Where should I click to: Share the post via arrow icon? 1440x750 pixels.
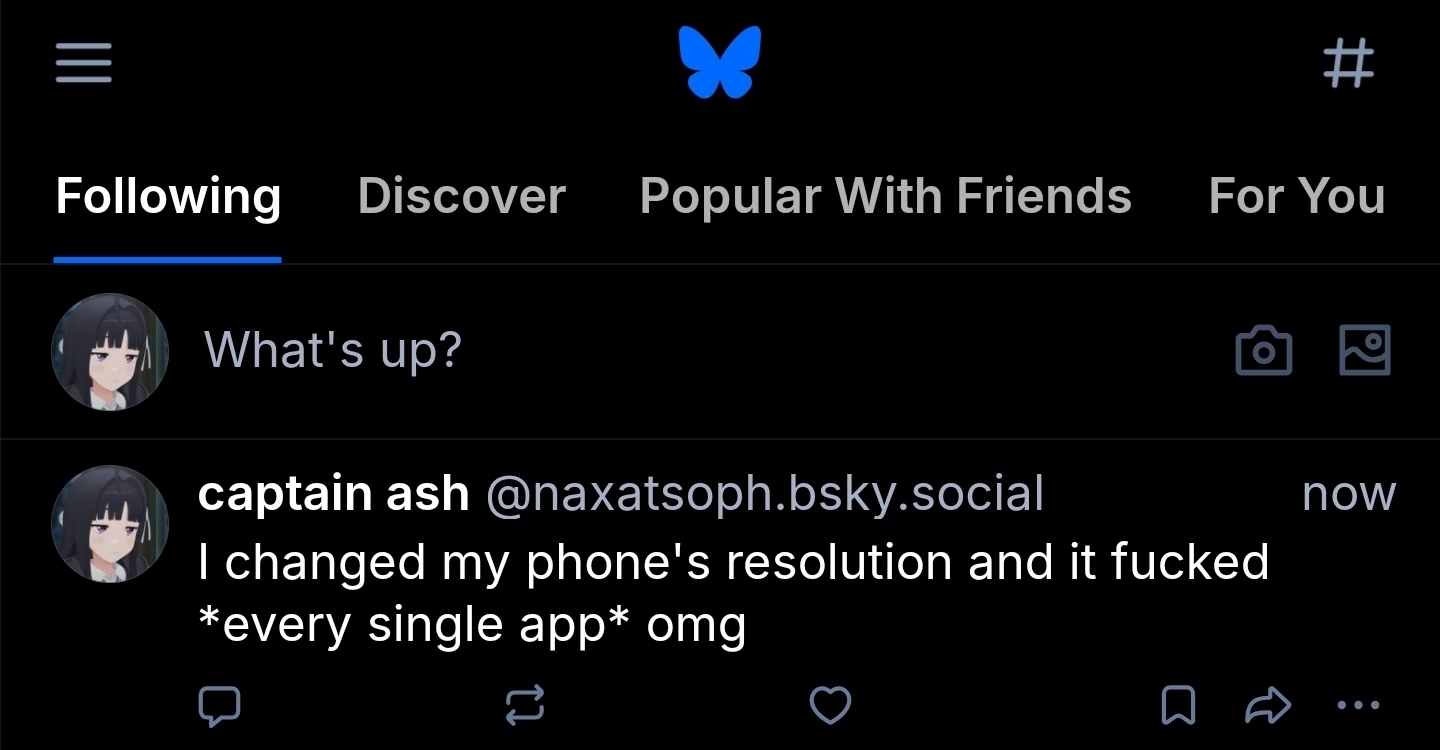coord(1267,706)
